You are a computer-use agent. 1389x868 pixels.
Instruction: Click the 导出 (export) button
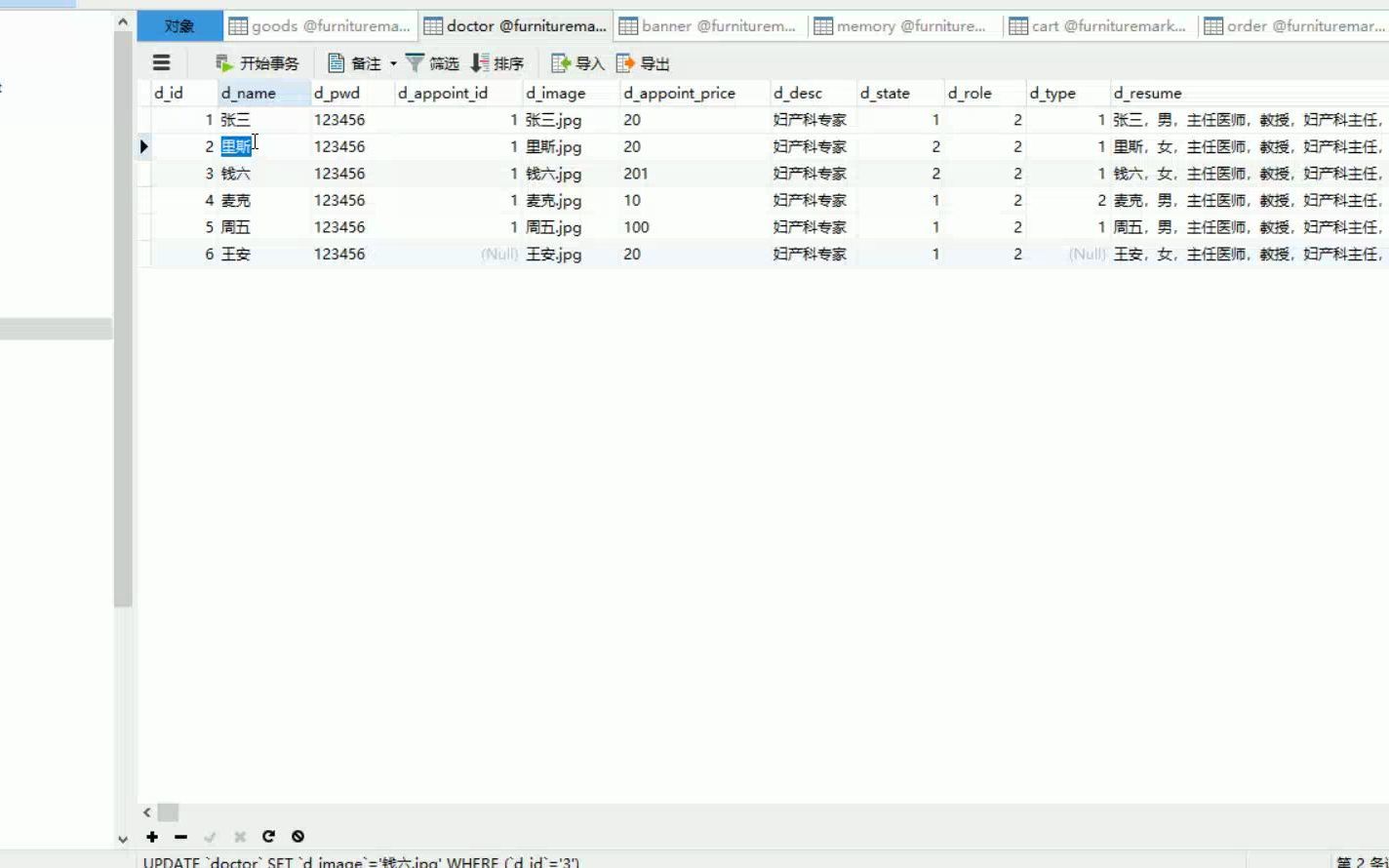(643, 63)
